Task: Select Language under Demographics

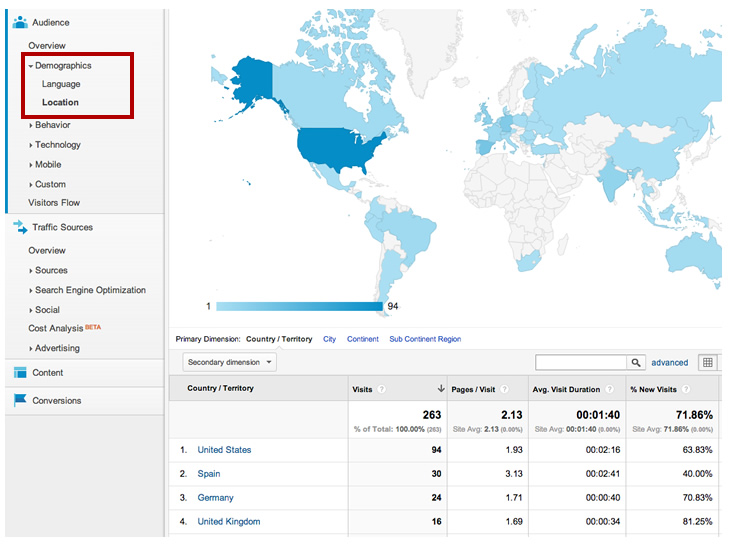Action: click(61, 84)
